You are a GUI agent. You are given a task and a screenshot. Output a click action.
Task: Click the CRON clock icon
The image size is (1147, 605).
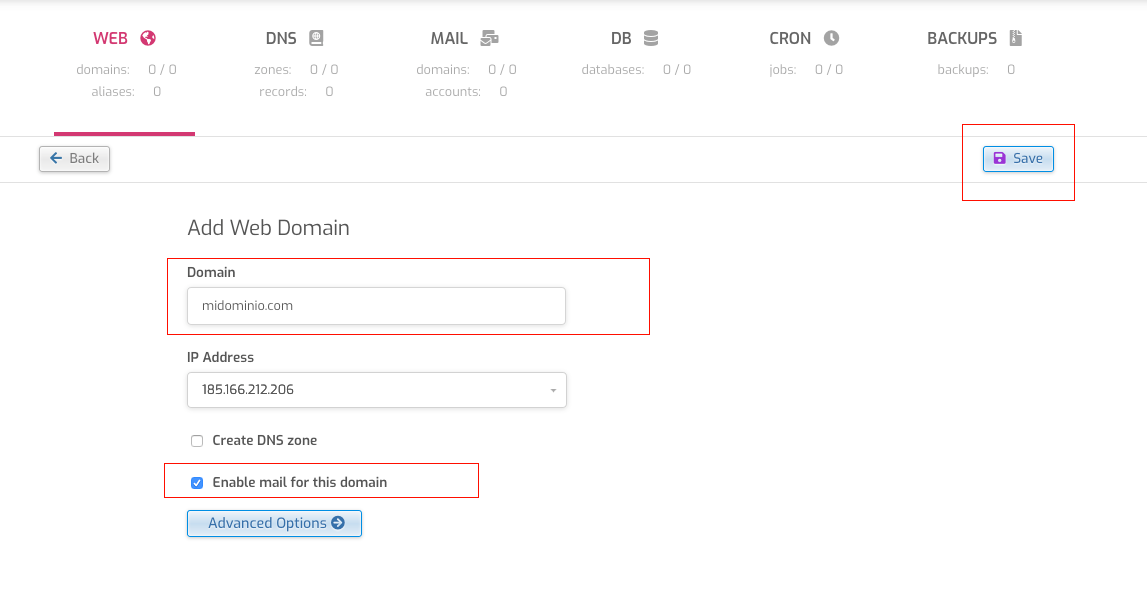click(x=831, y=38)
